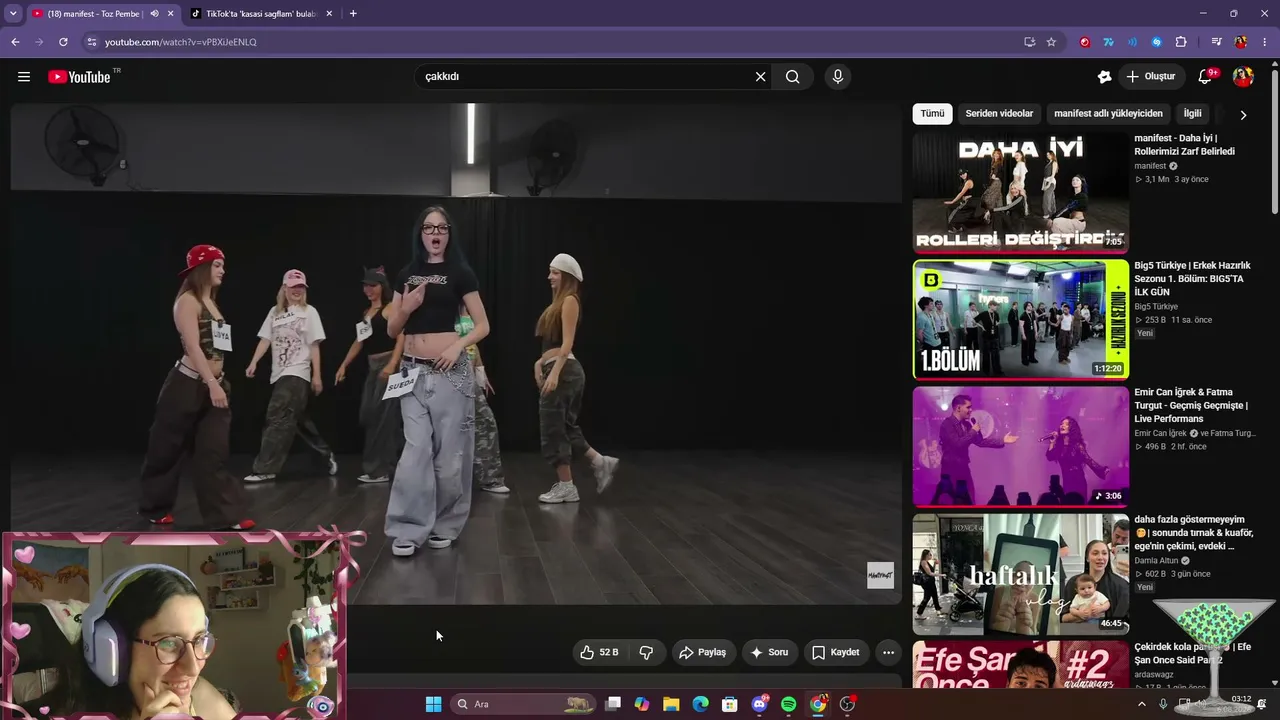
Task: Open the Chrome three-dot menu
Action: point(1265,42)
